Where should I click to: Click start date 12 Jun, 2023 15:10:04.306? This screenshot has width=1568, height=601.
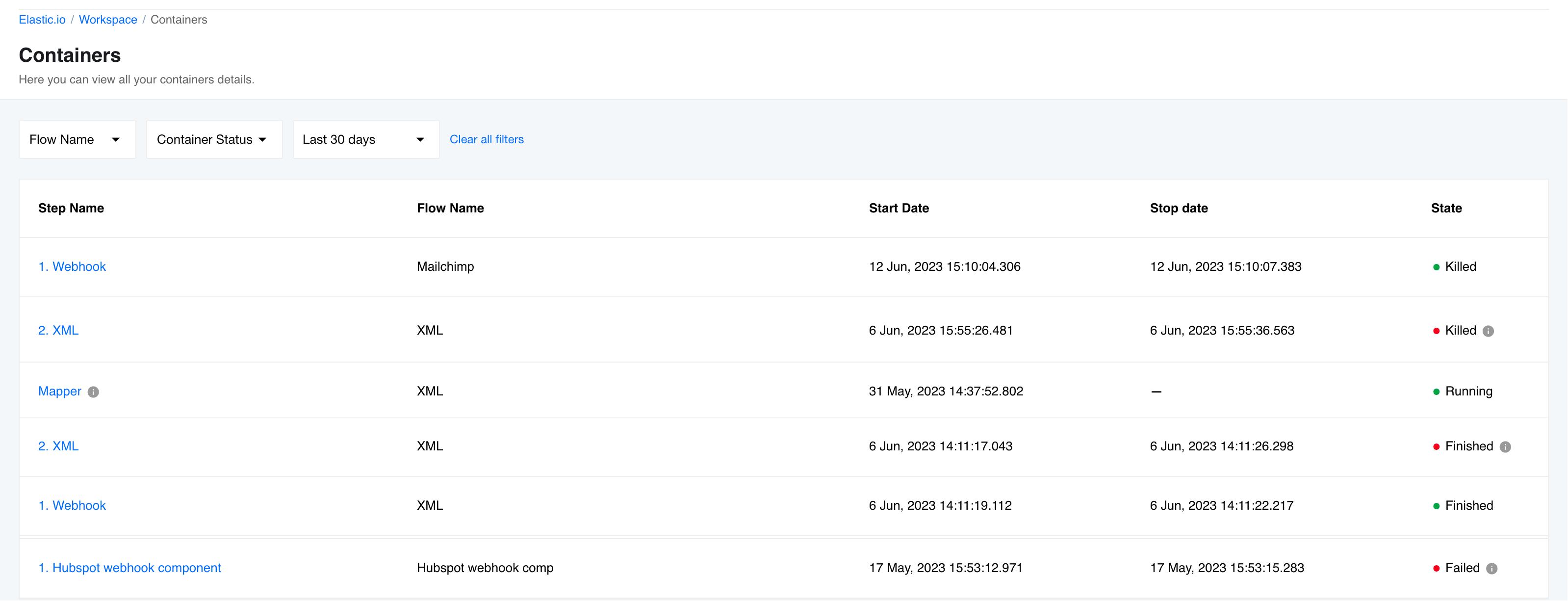pyautogui.click(x=945, y=267)
